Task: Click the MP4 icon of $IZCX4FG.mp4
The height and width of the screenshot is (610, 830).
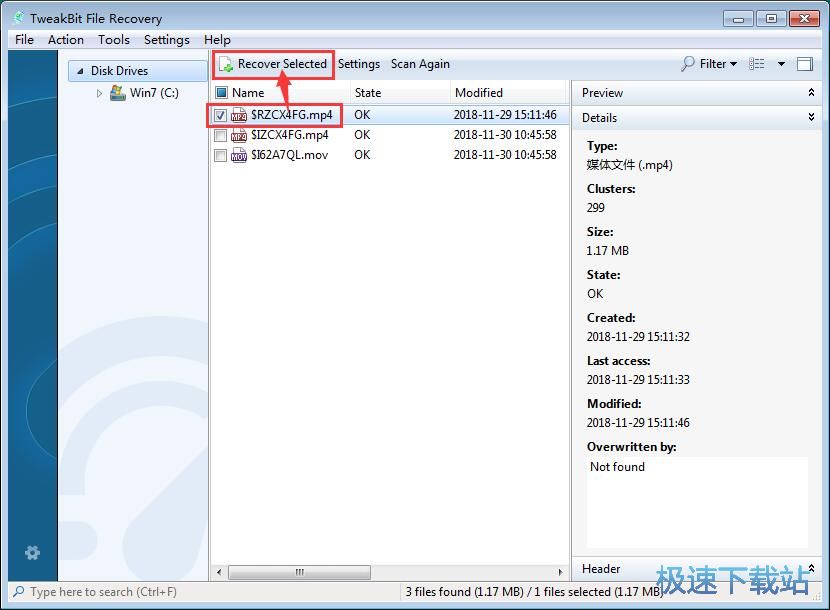Action: [239, 136]
